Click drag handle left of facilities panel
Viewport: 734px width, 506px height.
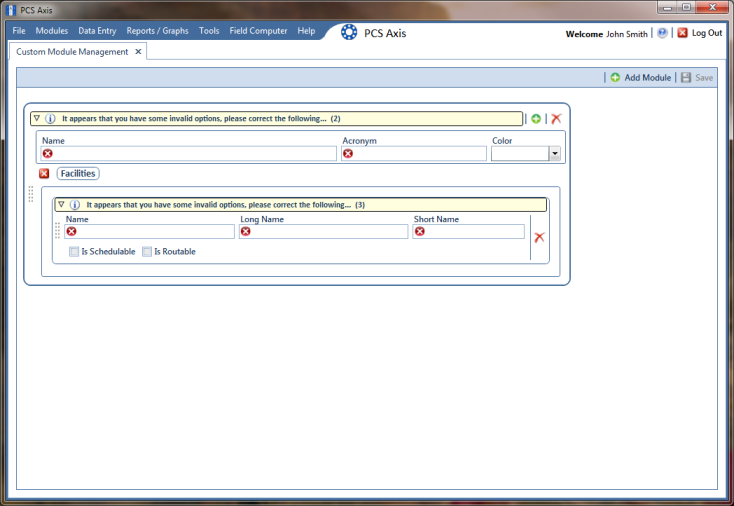[31, 194]
